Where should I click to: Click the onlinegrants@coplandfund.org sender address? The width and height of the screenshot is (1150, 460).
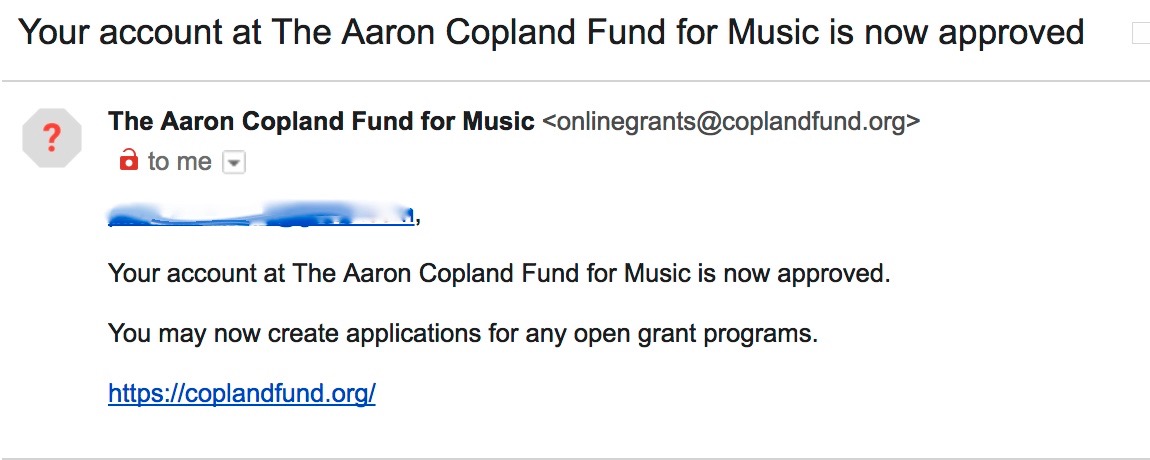click(x=731, y=121)
